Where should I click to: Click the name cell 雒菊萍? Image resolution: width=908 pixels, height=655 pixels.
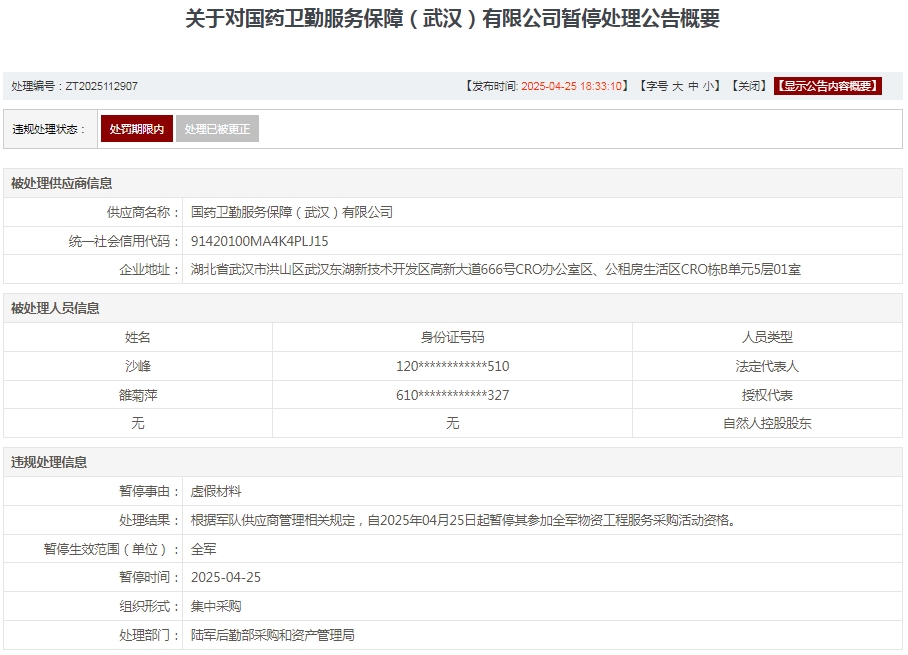[138, 395]
